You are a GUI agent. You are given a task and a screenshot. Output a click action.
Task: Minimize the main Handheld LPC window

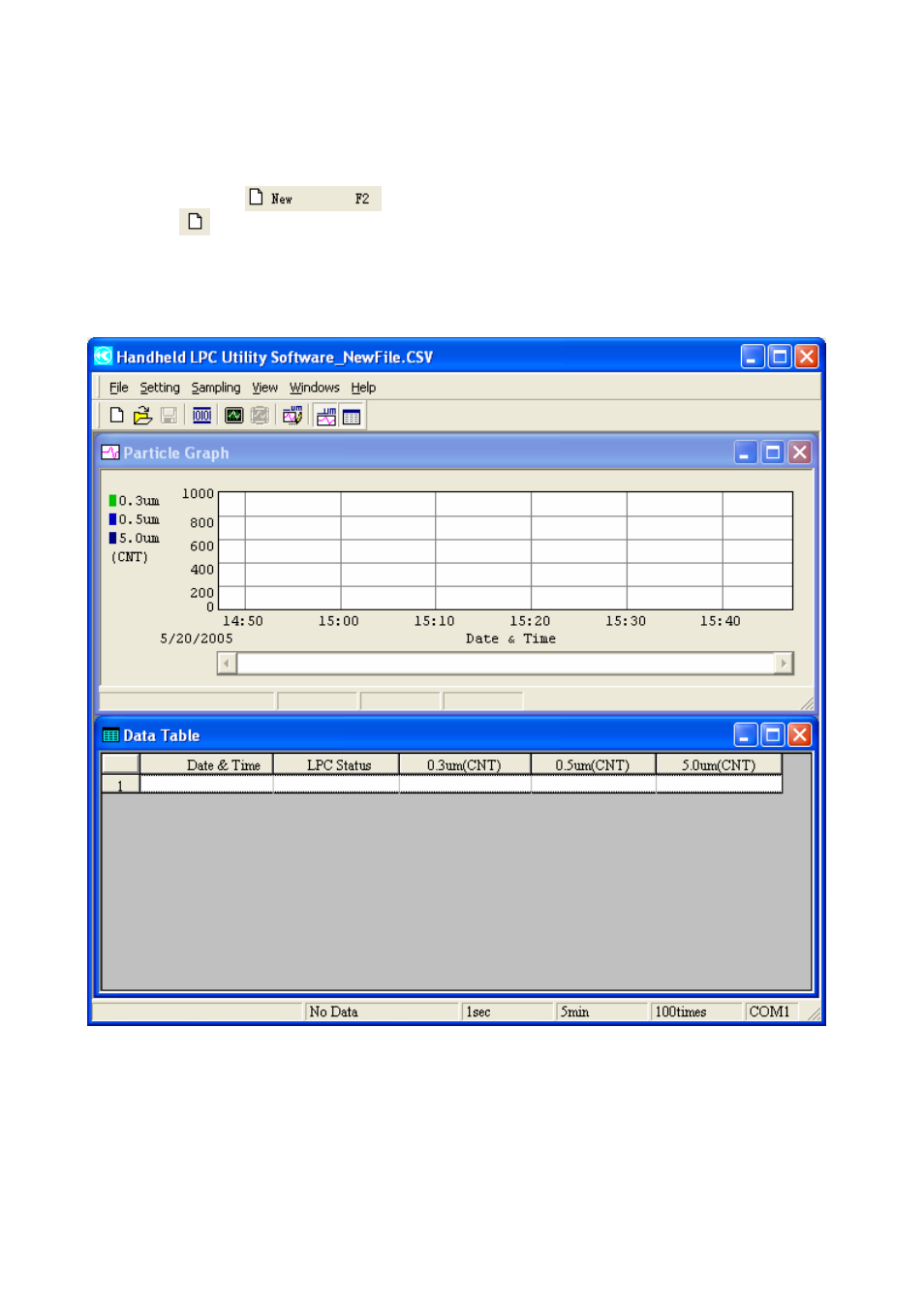[753, 357]
